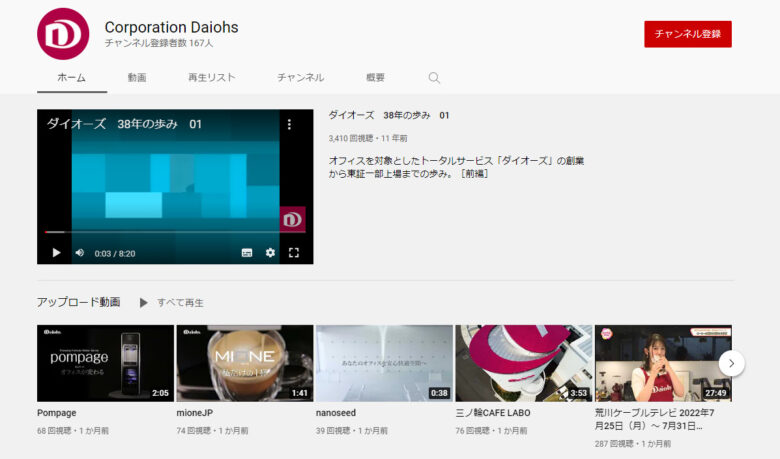Image resolution: width=780 pixels, height=459 pixels.
Task: Click the 3,410 回視聴・11 年前 view count text
Action: pyautogui.click(x=368, y=138)
